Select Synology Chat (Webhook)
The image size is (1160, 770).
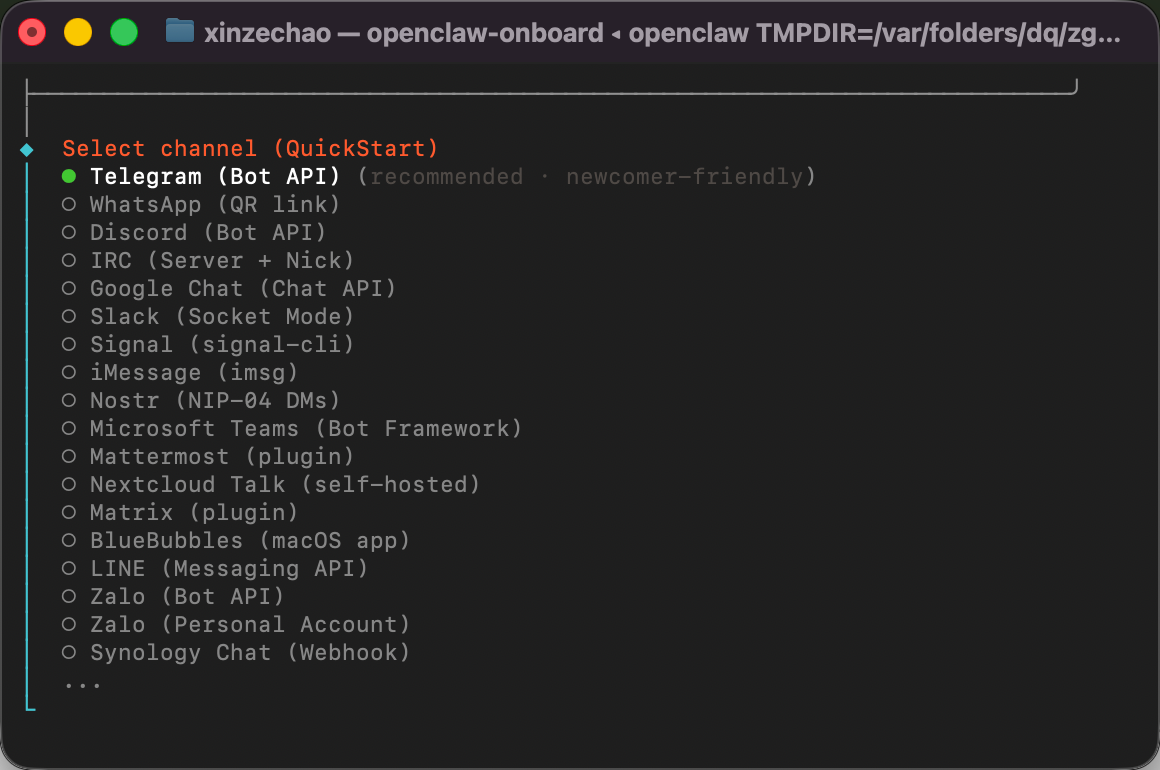pyautogui.click(x=235, y=653)
